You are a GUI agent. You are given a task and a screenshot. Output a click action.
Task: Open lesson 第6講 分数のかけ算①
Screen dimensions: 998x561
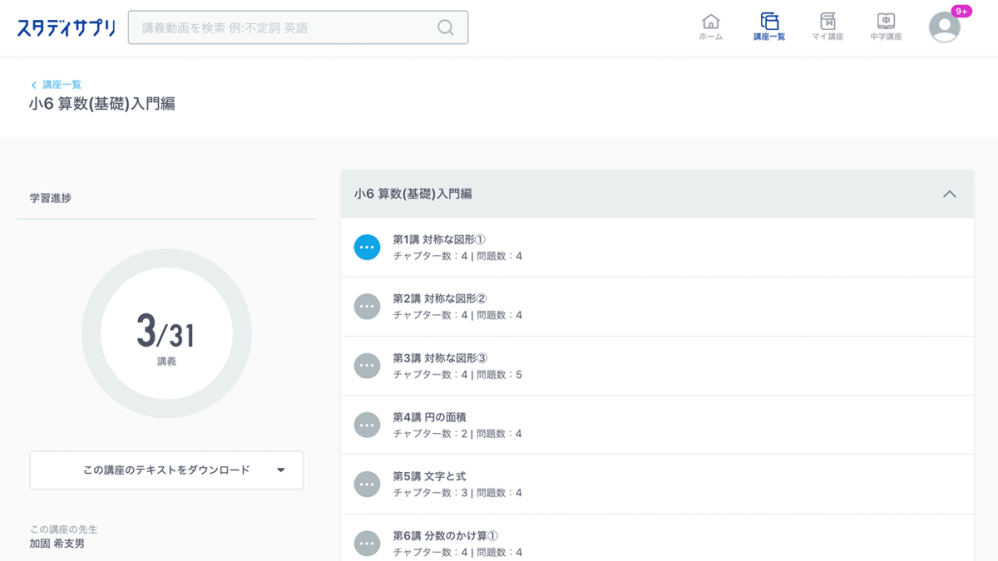click(x=445, y=536)
